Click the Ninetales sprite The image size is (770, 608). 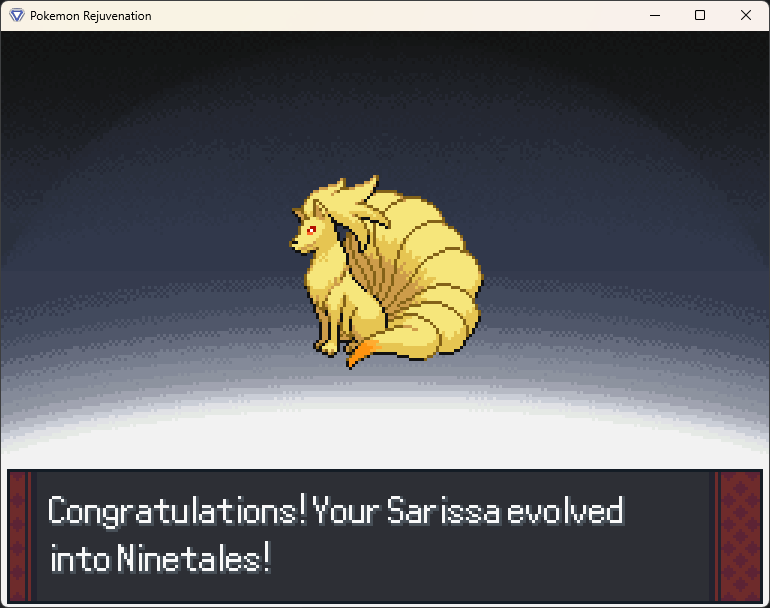[386, 272]
